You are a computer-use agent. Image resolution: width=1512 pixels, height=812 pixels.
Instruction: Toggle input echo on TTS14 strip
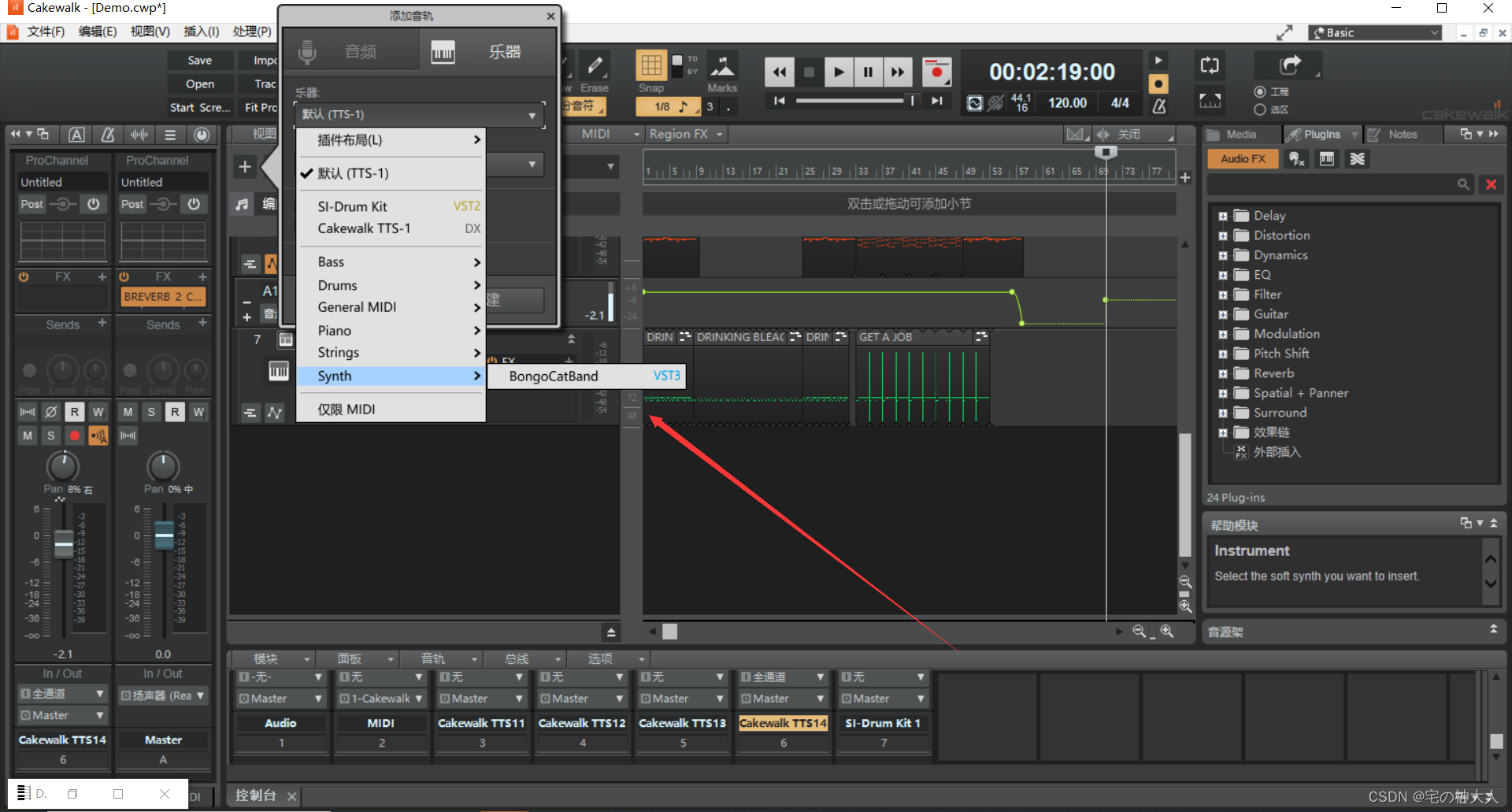(x=98, y=436)
